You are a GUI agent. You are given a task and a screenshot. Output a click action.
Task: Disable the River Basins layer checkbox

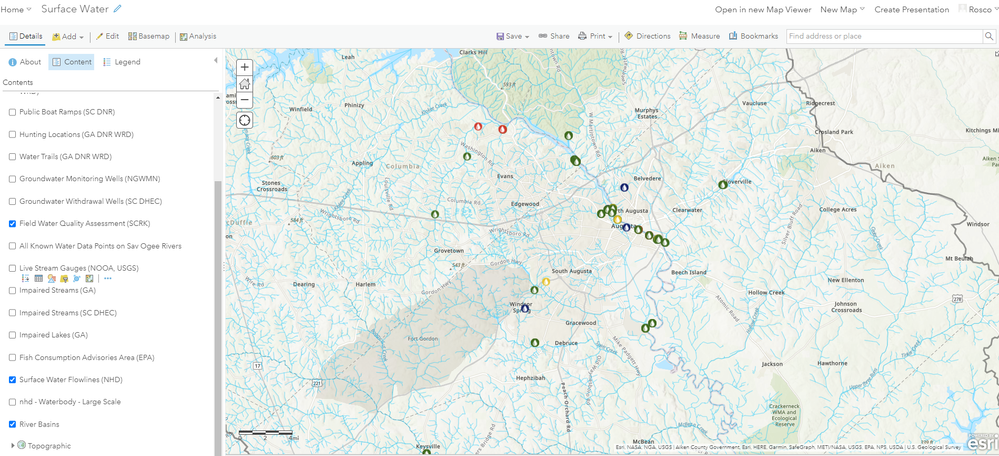[12, 424]
